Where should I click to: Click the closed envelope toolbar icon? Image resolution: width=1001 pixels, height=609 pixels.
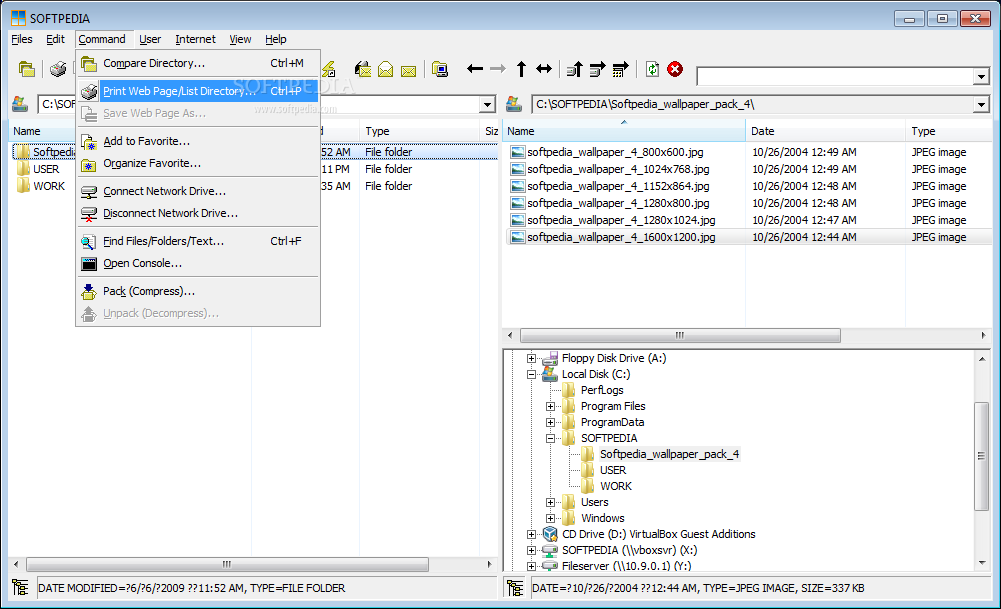tap(409, 70)
